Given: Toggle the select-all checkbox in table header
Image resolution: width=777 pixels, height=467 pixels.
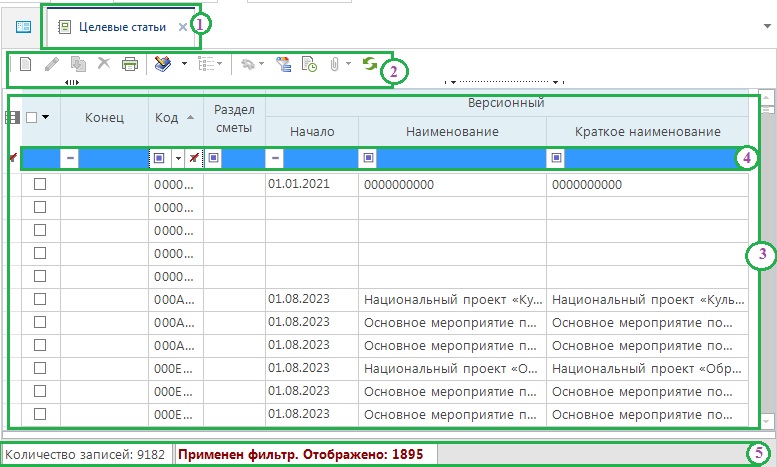Looking at the screenshot, I should [x=32, y=118].
